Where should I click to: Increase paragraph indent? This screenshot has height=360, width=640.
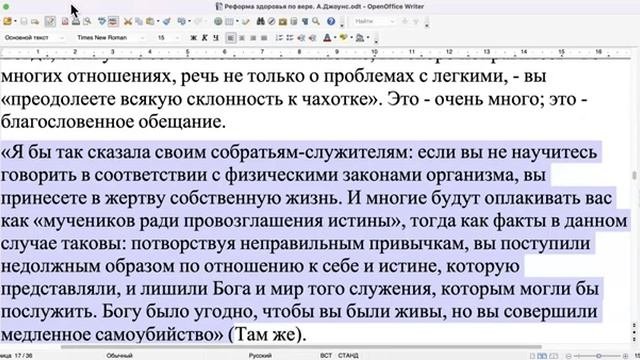(312, 38)
